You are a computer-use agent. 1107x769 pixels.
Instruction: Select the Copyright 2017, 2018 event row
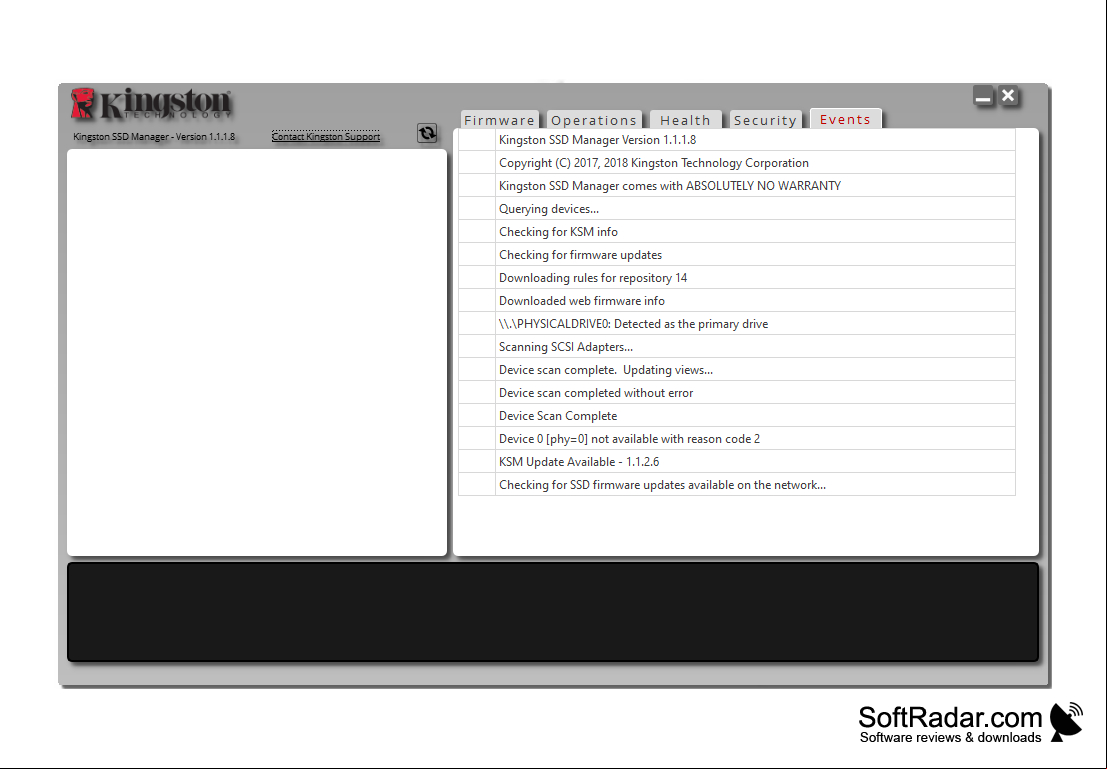click(736, 162)
